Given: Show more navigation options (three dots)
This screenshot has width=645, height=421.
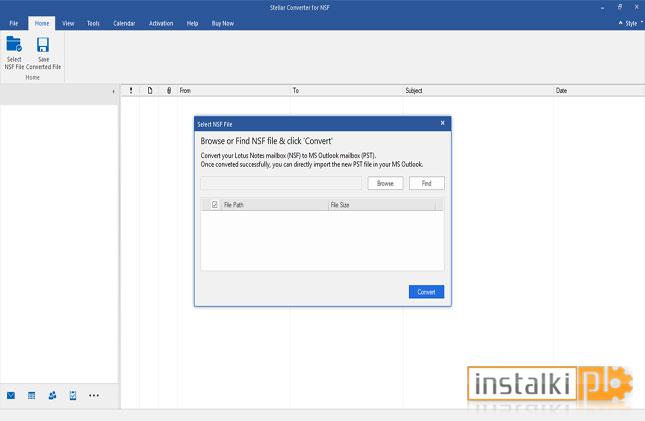Looking at the screenshot, I should (x=94, y=395).
